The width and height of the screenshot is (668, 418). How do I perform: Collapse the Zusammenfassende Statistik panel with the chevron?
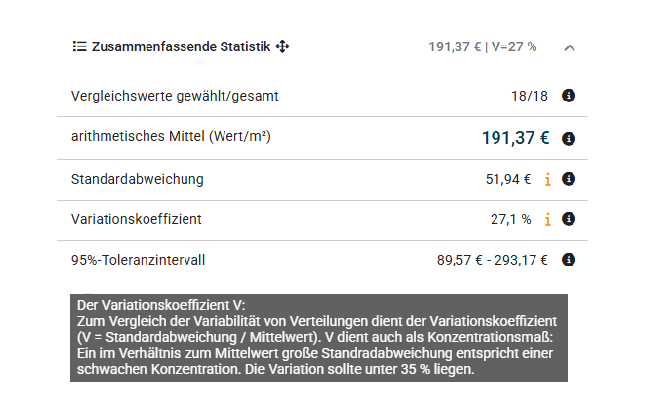(569, 48)
